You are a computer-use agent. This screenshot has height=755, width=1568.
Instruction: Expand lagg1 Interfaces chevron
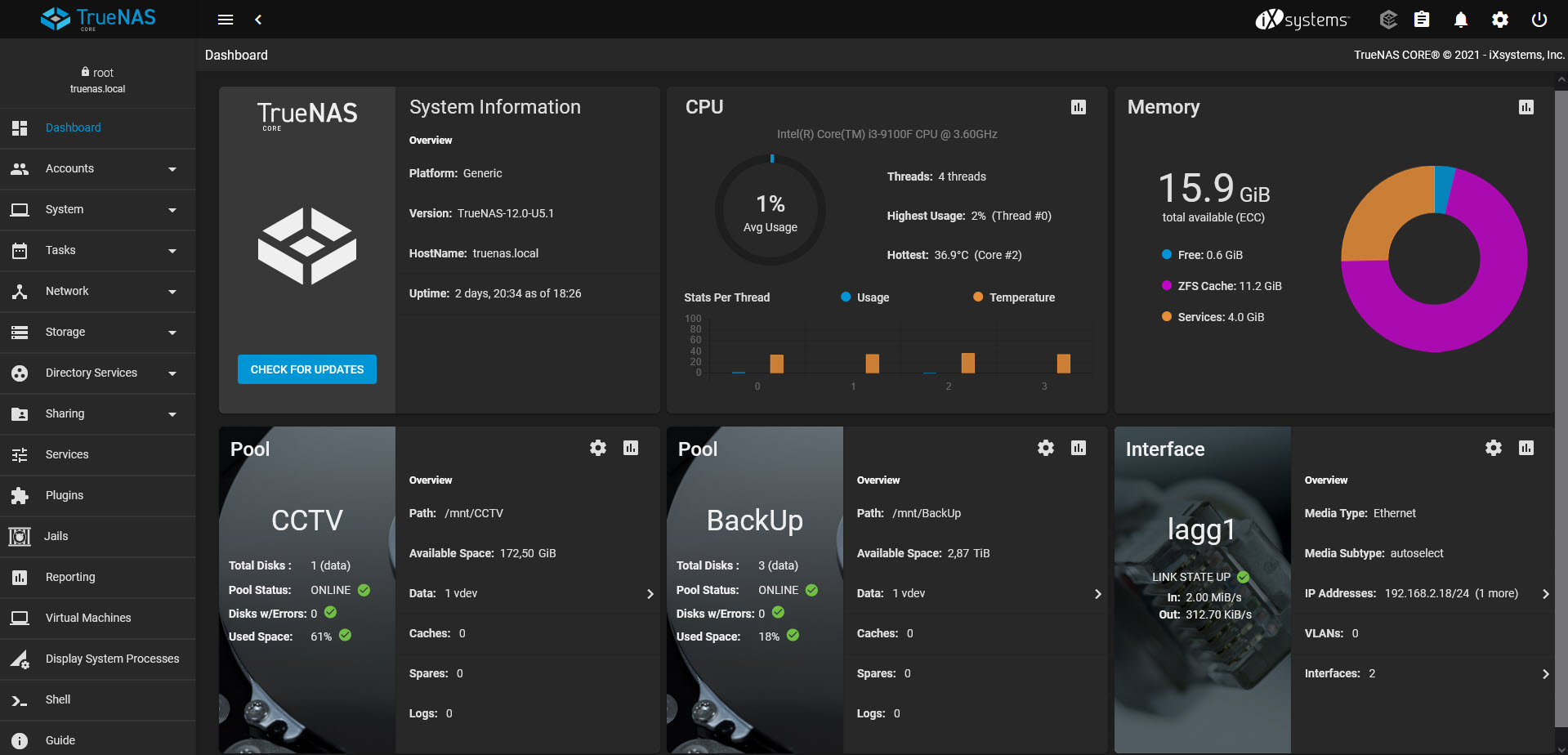point(1546,674)
